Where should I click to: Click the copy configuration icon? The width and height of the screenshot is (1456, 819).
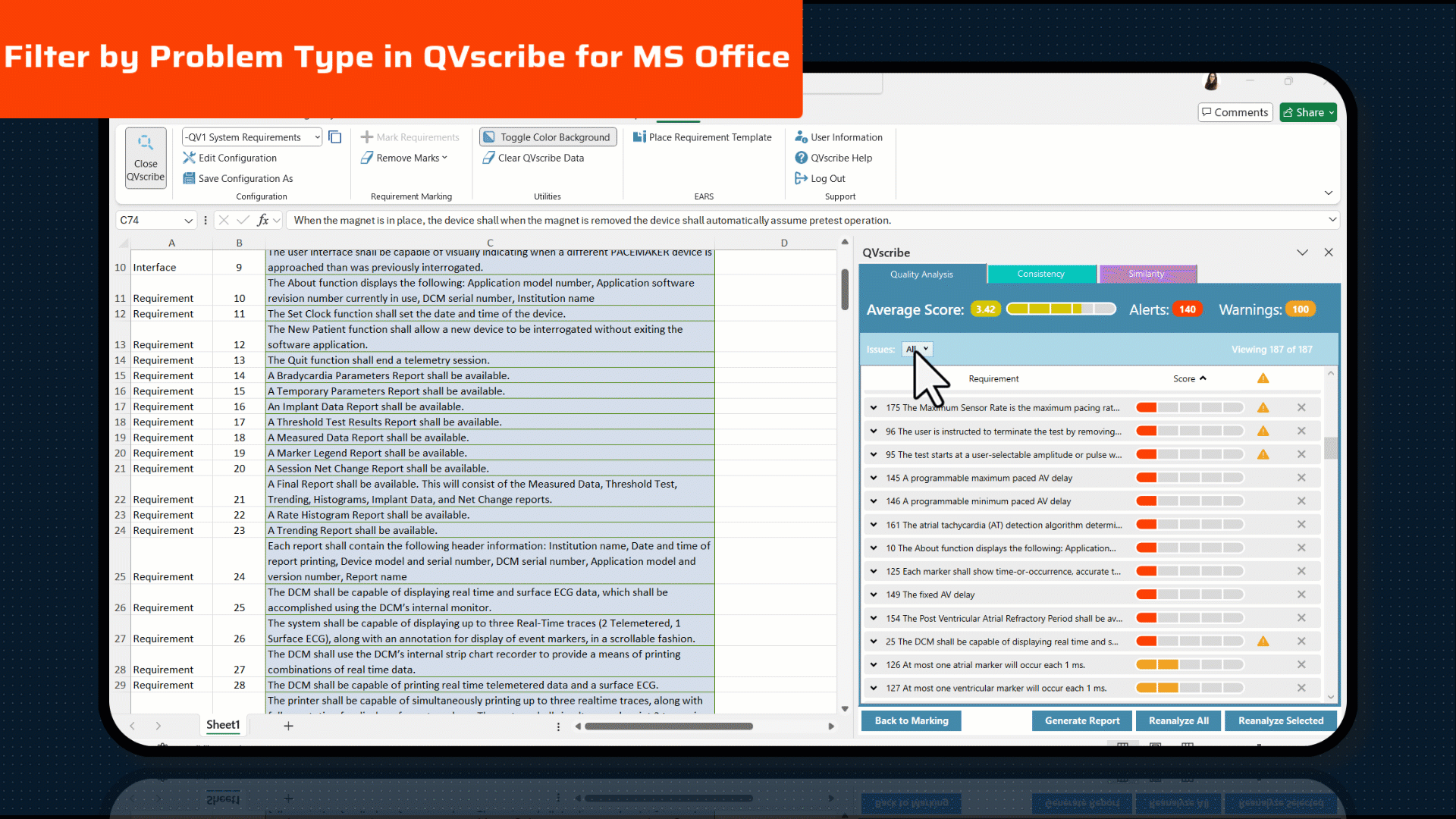tap(334, 137)
